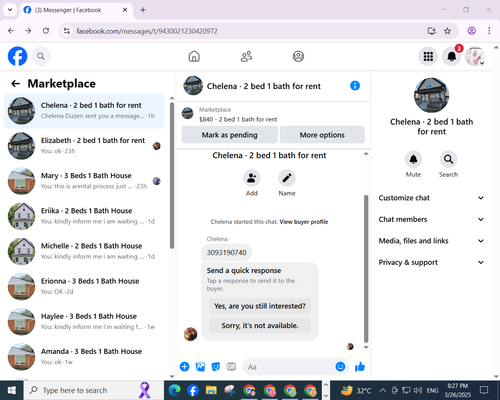
Task: Open the account profile picture menu
Action: [475, 56]
